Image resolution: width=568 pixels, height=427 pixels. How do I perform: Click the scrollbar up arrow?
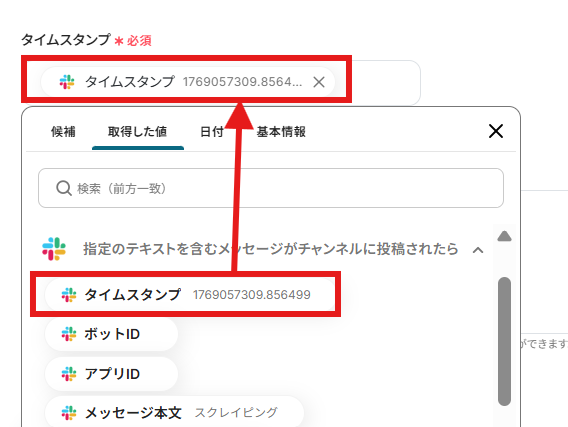click(x=504, y=236)
